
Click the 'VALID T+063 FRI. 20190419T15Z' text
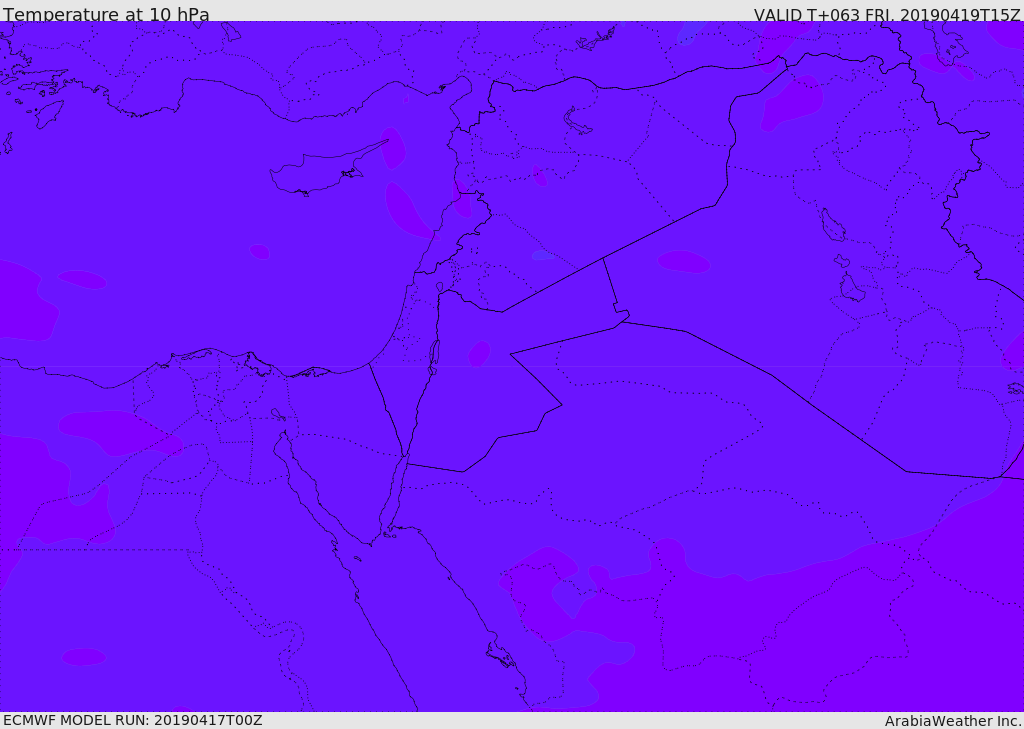click(887, 15)
